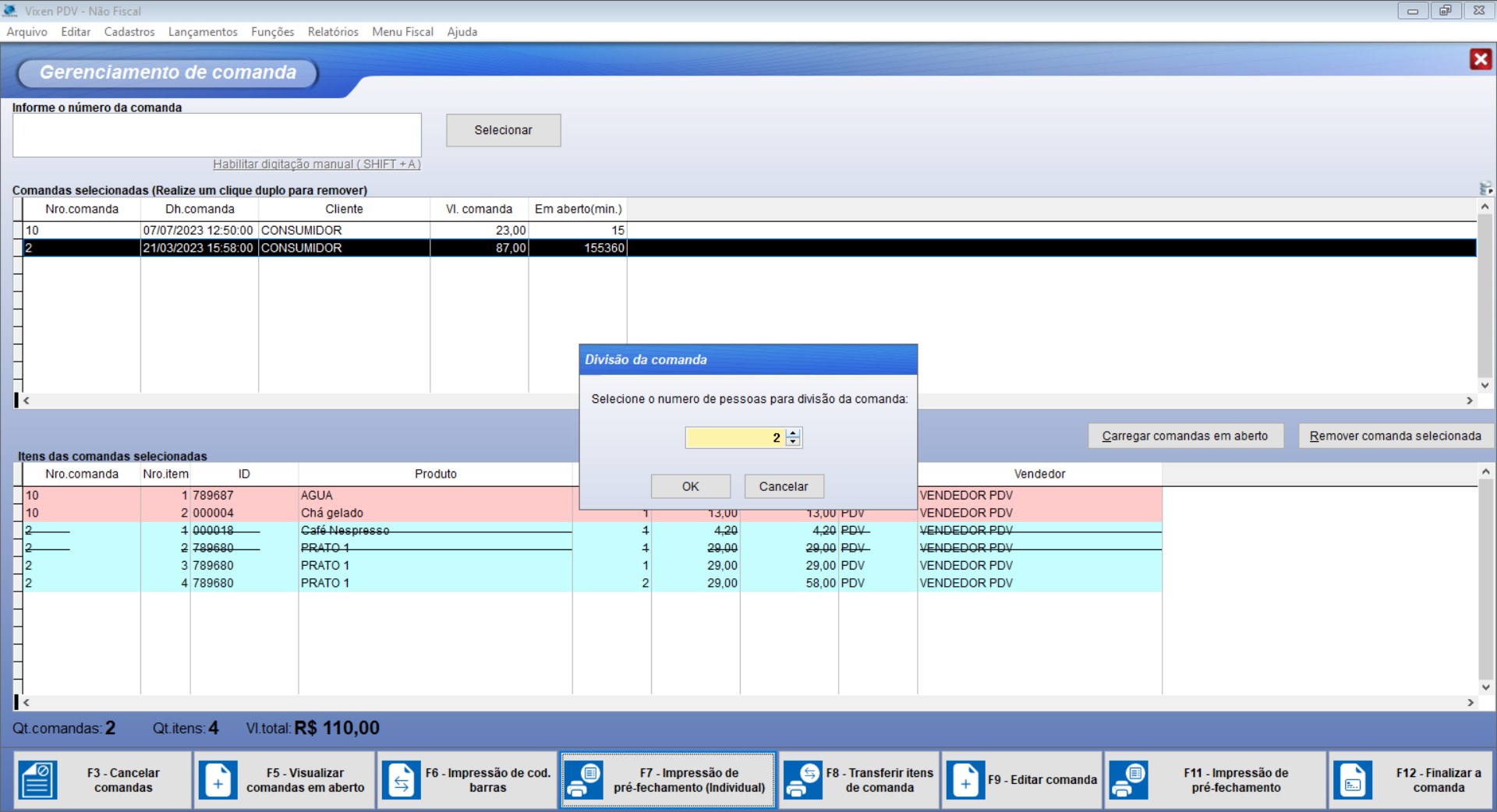This screenshot has width=1497, height=812.
Task: Click Habilitar digitação manual link
Action: coord(317,164)
